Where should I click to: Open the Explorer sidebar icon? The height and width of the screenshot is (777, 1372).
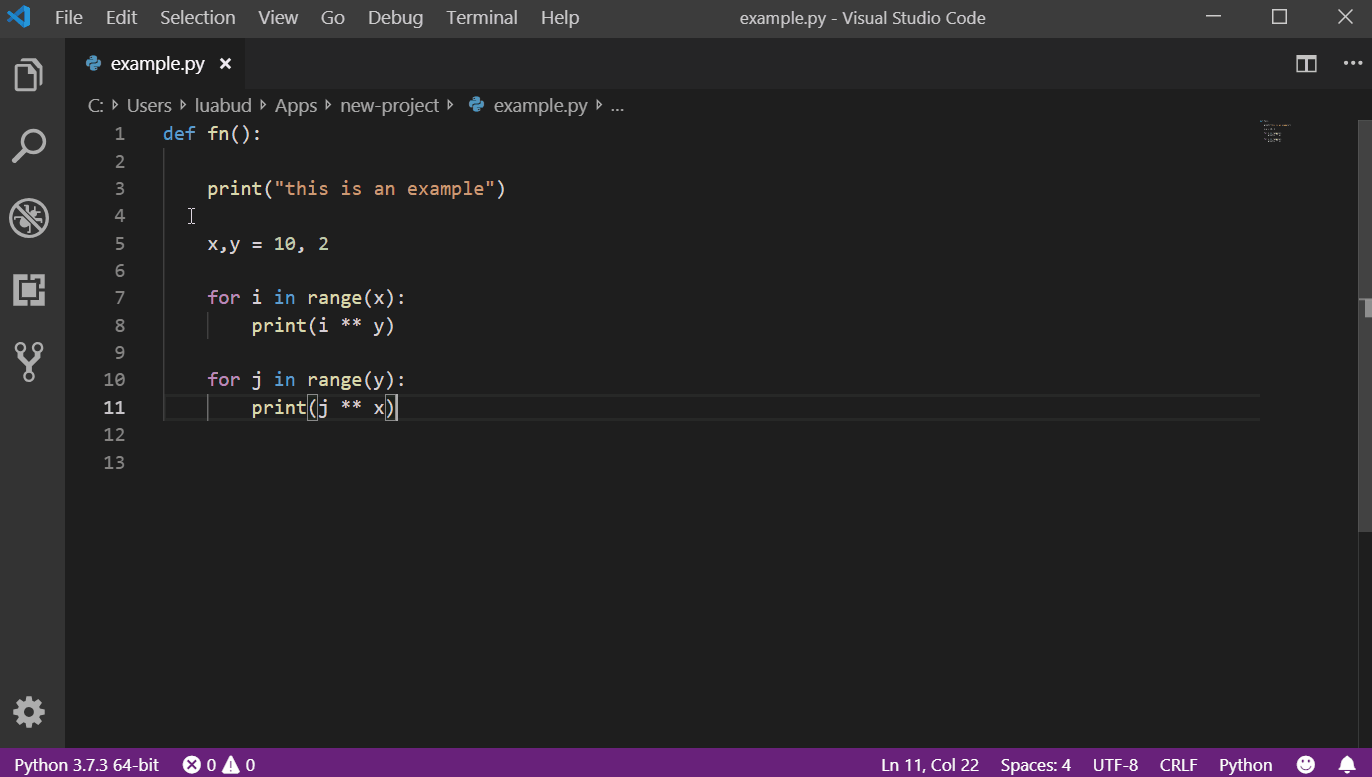coord(29,74)
